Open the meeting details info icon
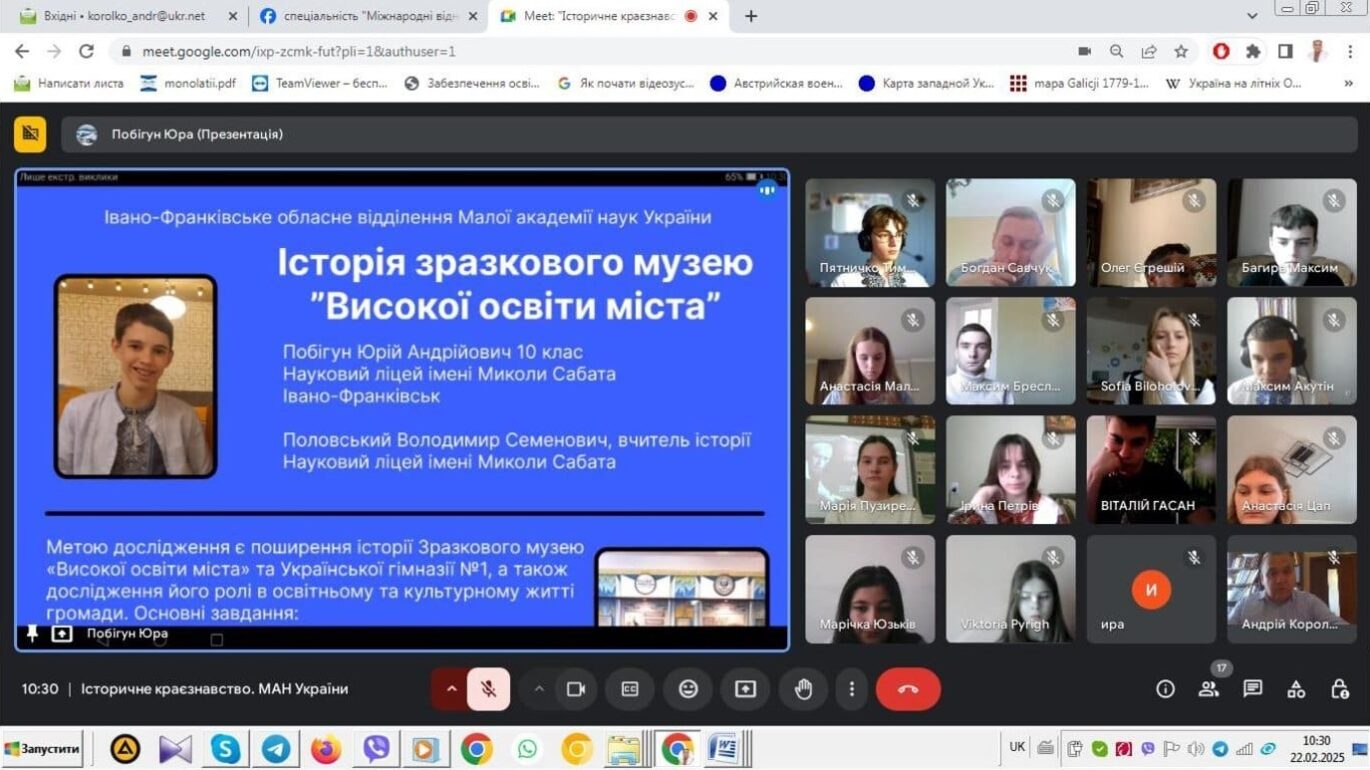The image size is (1370, 770). (1165, 689)
